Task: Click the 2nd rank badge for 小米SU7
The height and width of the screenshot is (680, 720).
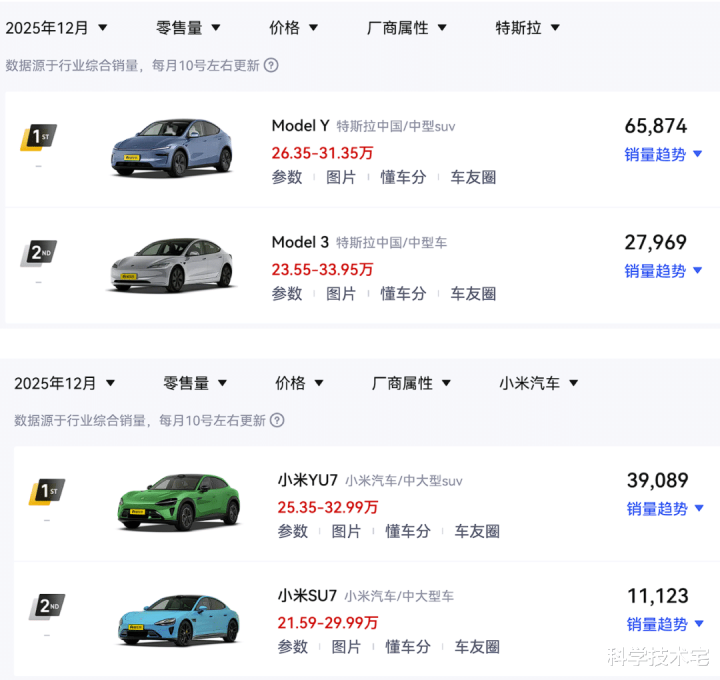Action: point(46,606)
